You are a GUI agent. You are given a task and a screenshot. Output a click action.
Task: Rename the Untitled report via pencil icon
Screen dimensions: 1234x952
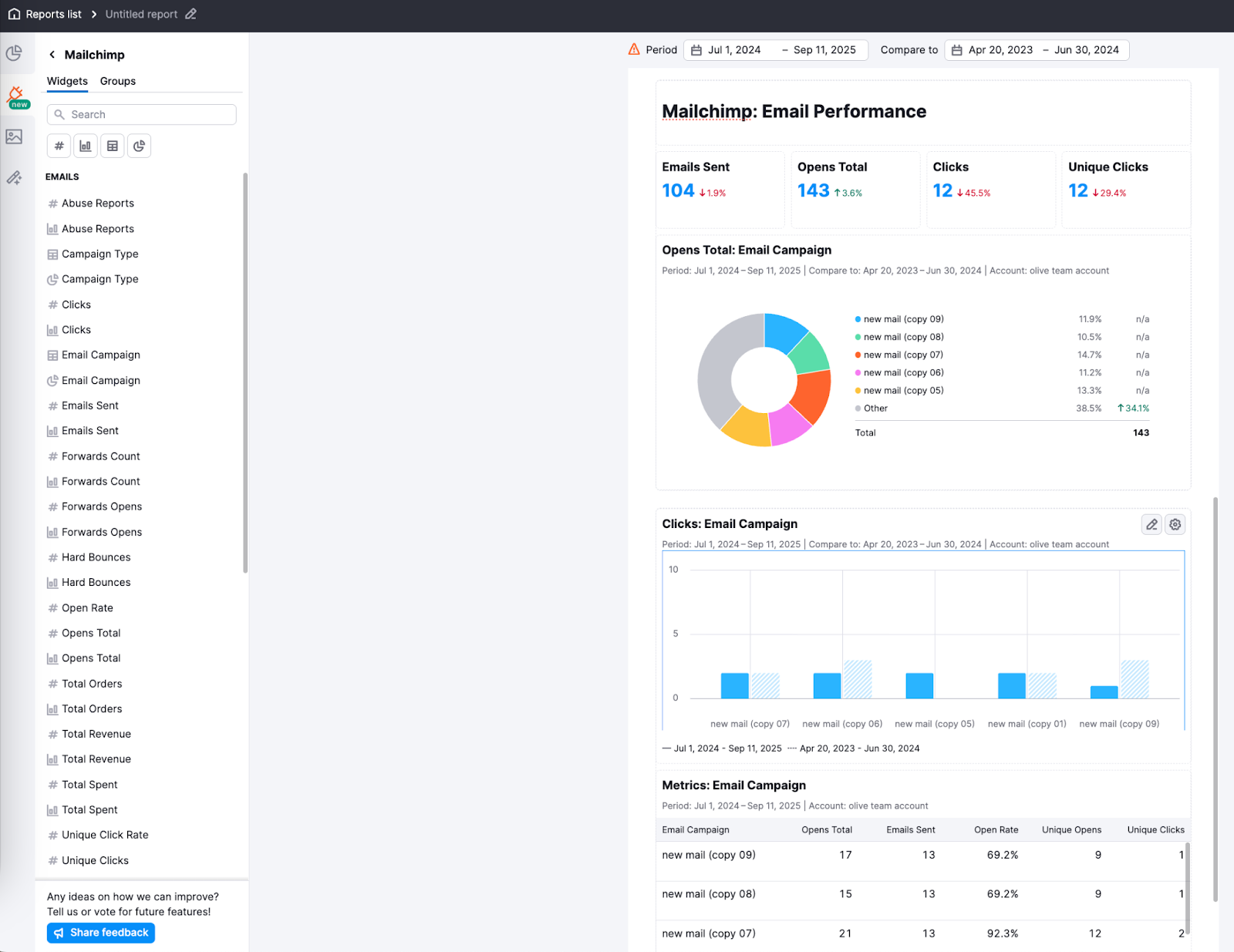(x=190, y=14)
